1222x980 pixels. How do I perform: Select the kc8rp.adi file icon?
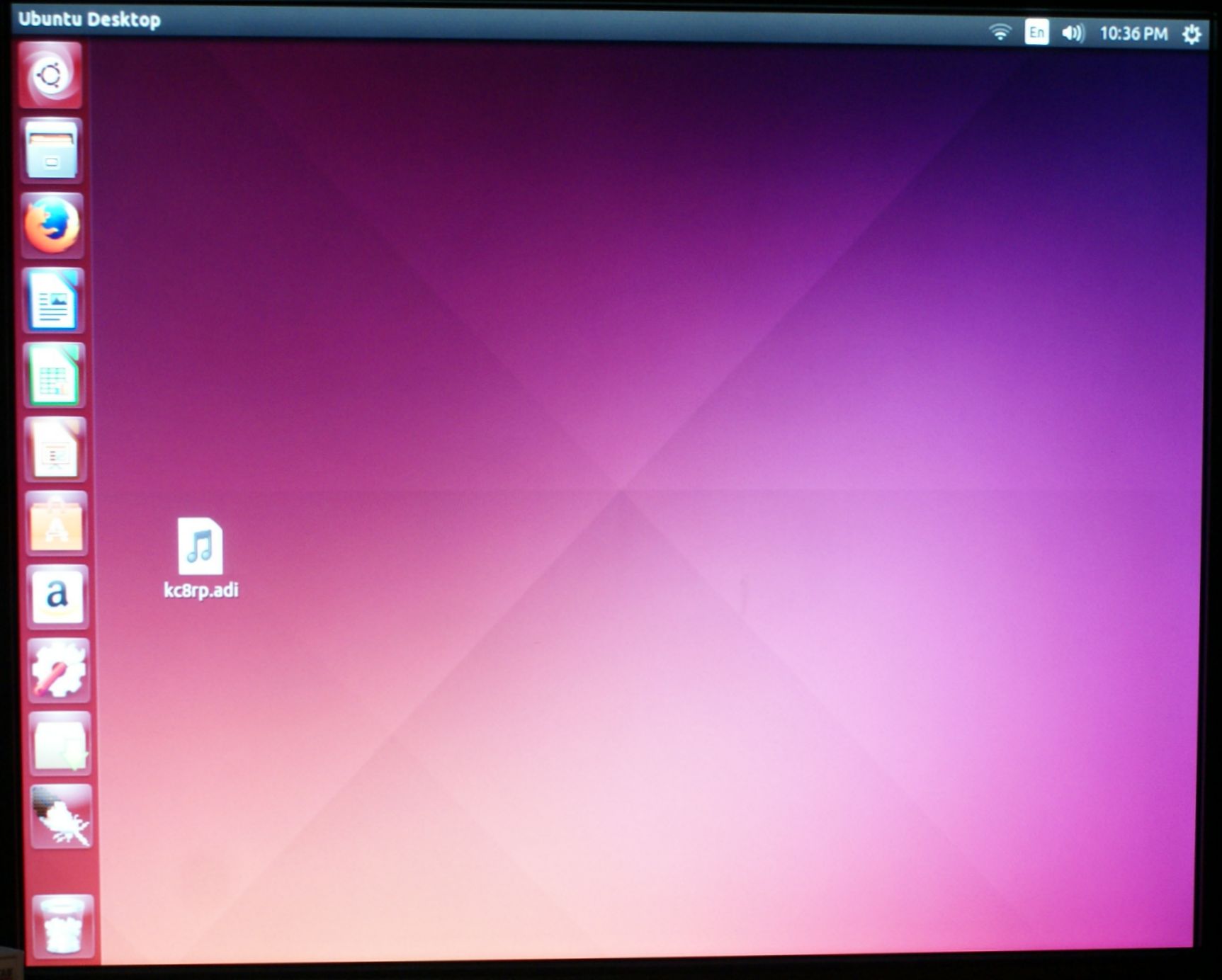point(200,546)
